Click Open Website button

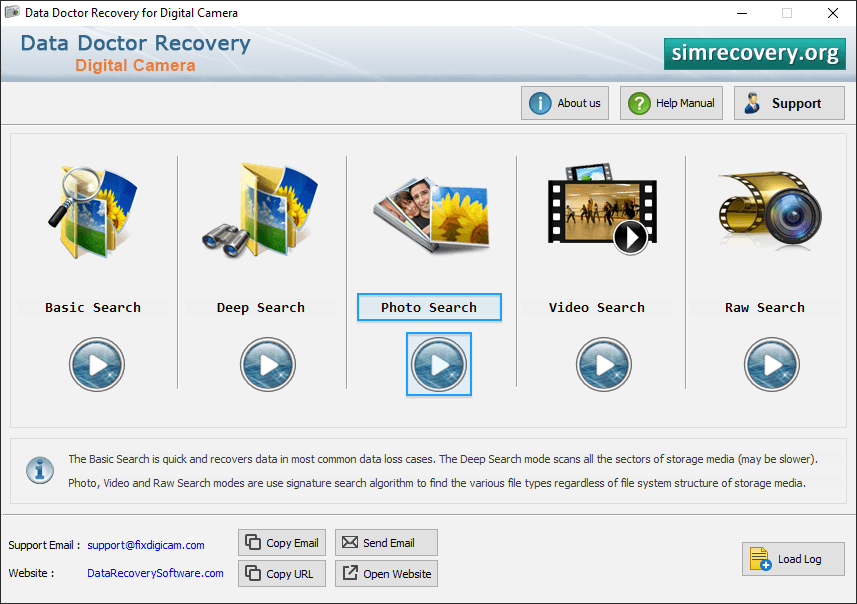(x=386, y=573)
